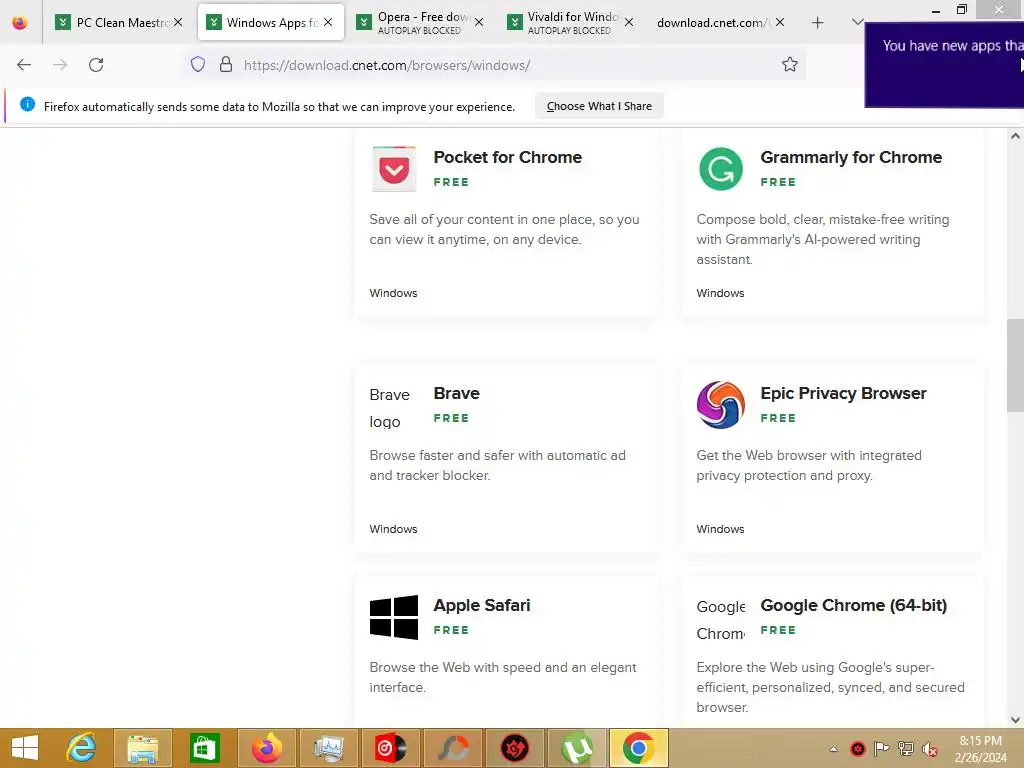The width and height of the screenshot is (1024, 768).
Task: Open File Explorer from taskbar
Action: 142,748
